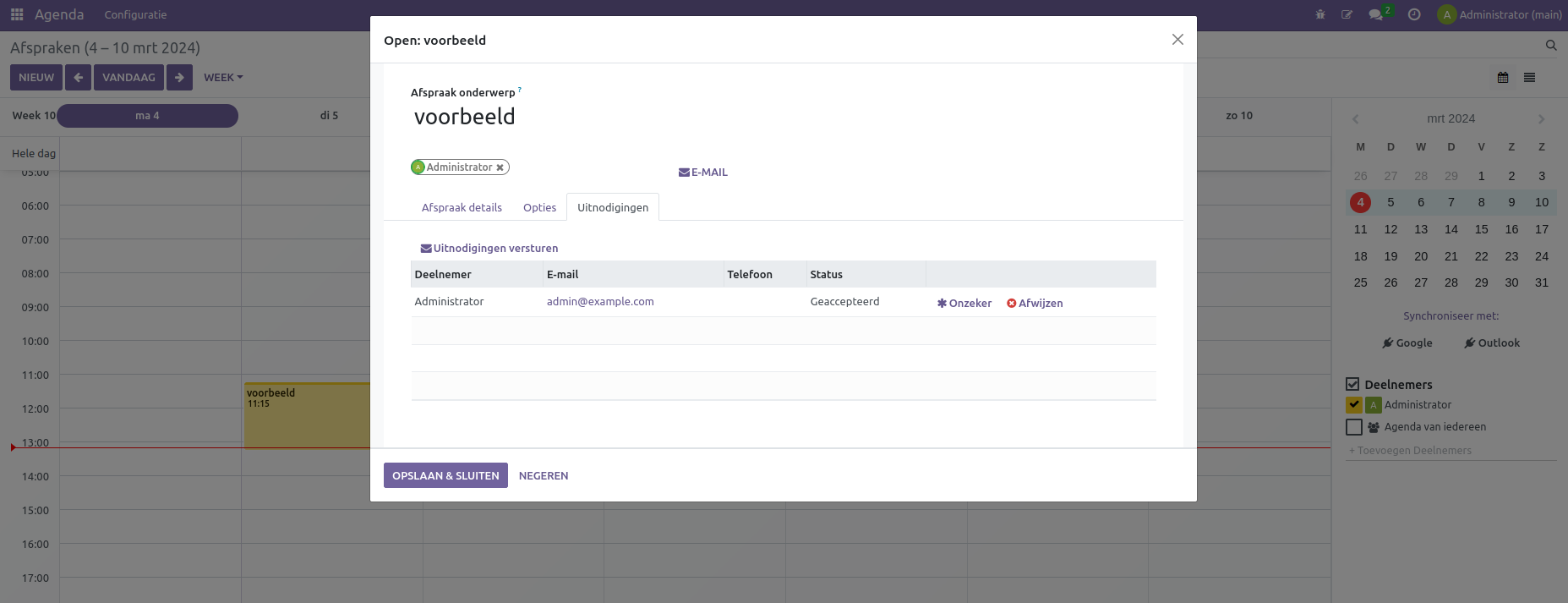Viewport: 1568px width, 603px height.
Task: Enable the Agenda van iedereen checkbox
Action: pos(1354,427)
